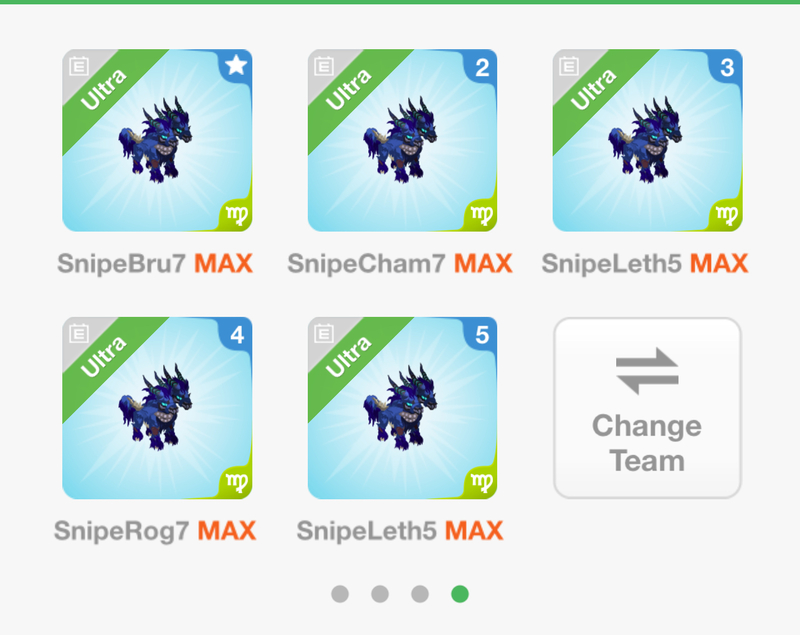
Task: Tap the number 3 slot badge
Action: click(727, 67)
